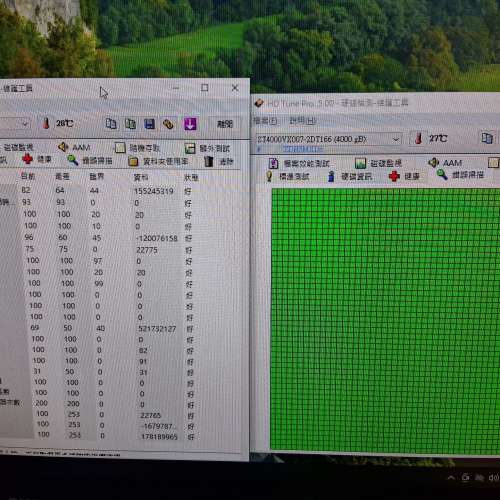The height and width of the screenshot is (500, 500).
Task: Click the purple down-arrow toolbar icon
Action: click(x=190, y=124)
